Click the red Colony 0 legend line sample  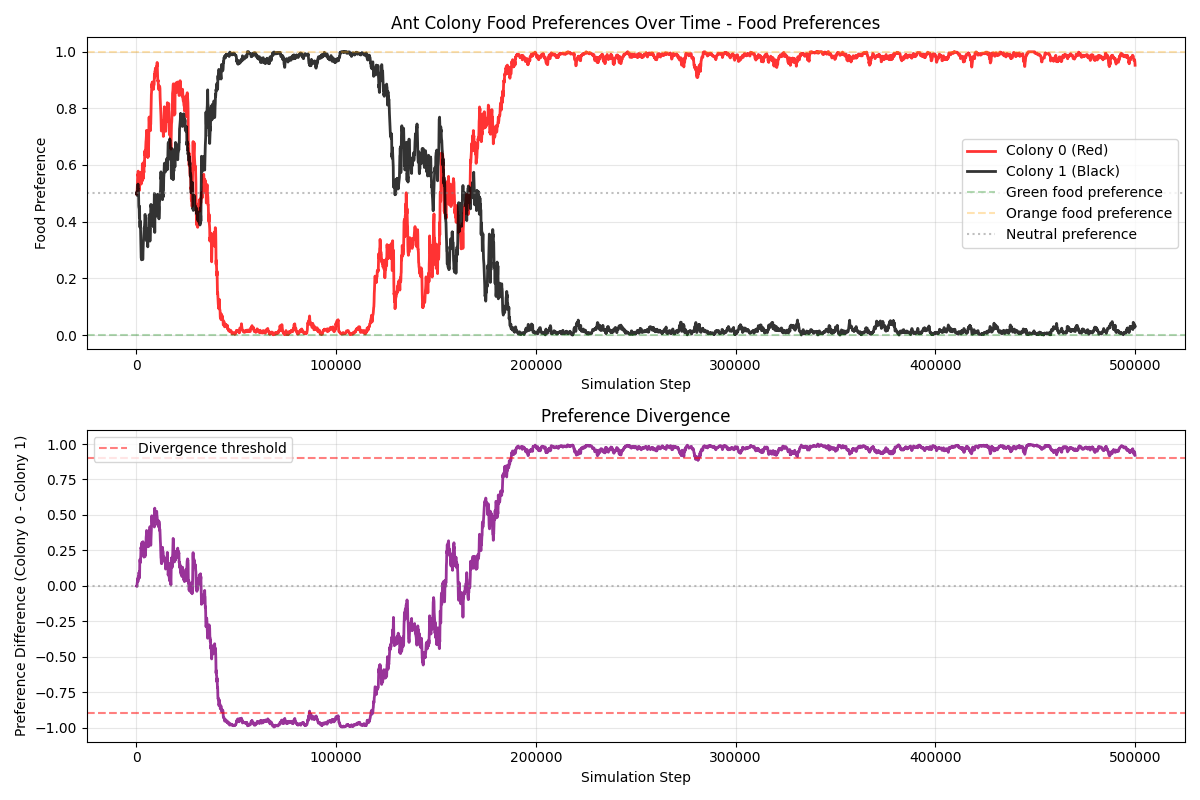tap(985, 150)
